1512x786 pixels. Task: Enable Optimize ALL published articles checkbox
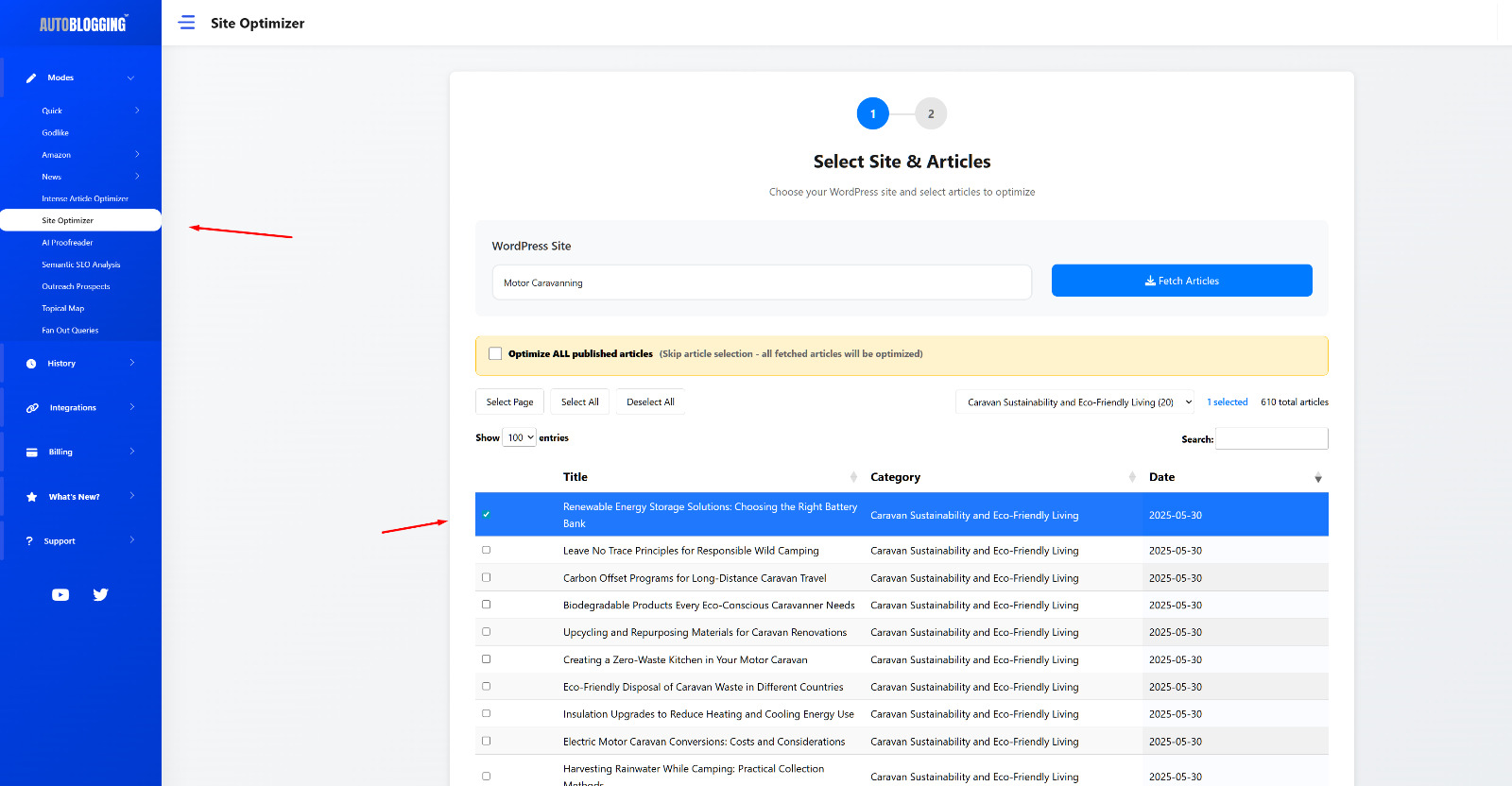(495, 354)
